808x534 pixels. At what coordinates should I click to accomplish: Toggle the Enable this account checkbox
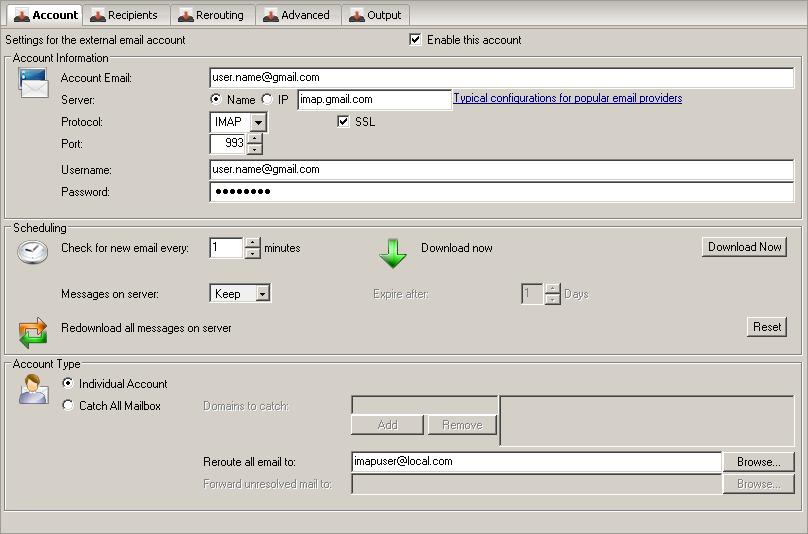click(x=415, y=40)
